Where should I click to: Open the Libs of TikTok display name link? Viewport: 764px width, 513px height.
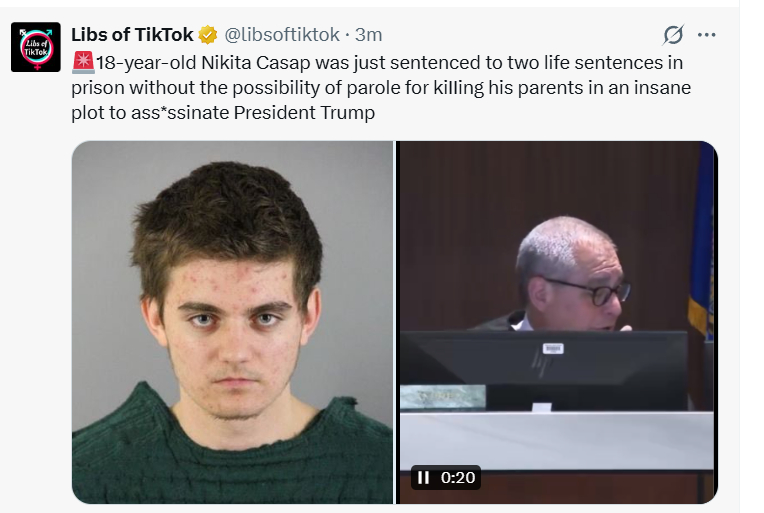[132, 35]
